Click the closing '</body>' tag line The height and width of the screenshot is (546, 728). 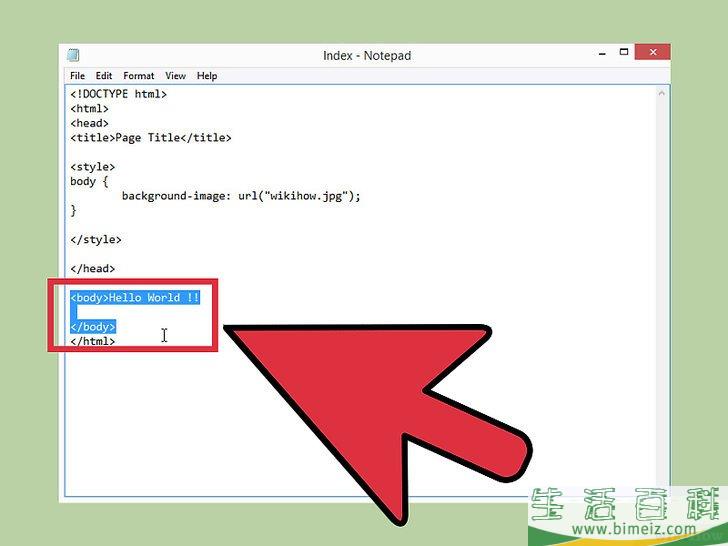pos(92,327)
